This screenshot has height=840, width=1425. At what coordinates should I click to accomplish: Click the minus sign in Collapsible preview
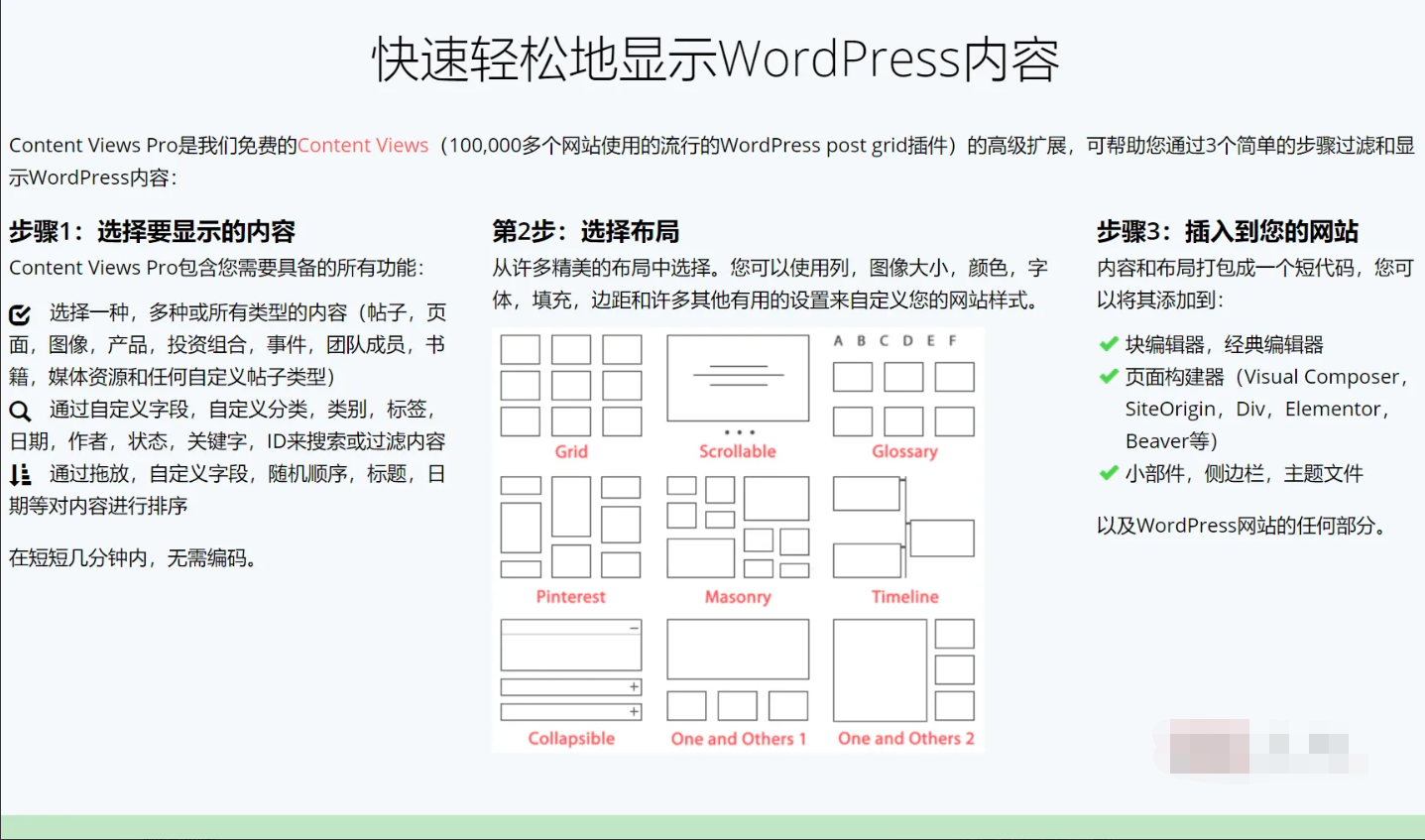click(x=634, y=628)
